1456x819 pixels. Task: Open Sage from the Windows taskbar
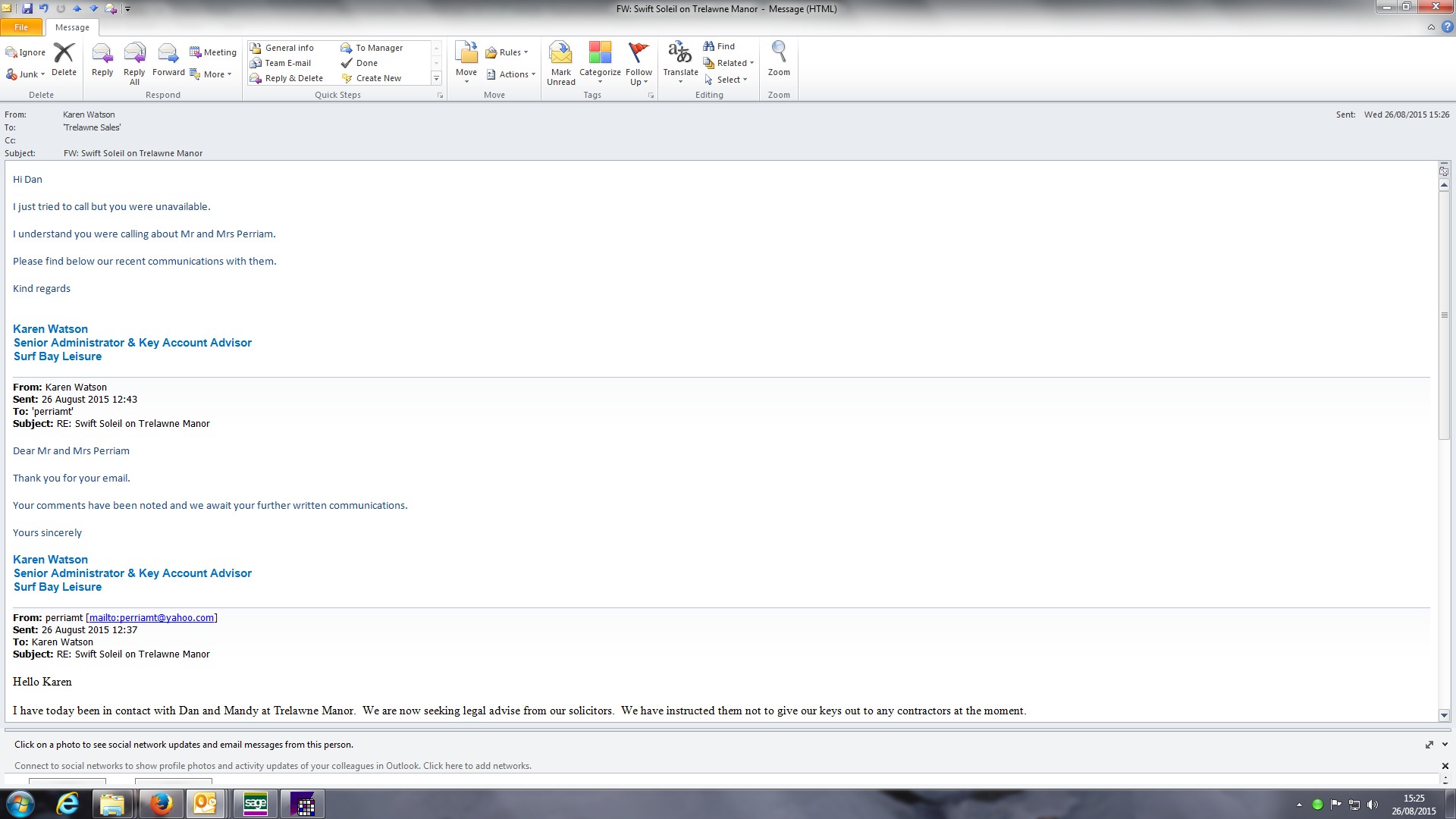tap(256, 804)
